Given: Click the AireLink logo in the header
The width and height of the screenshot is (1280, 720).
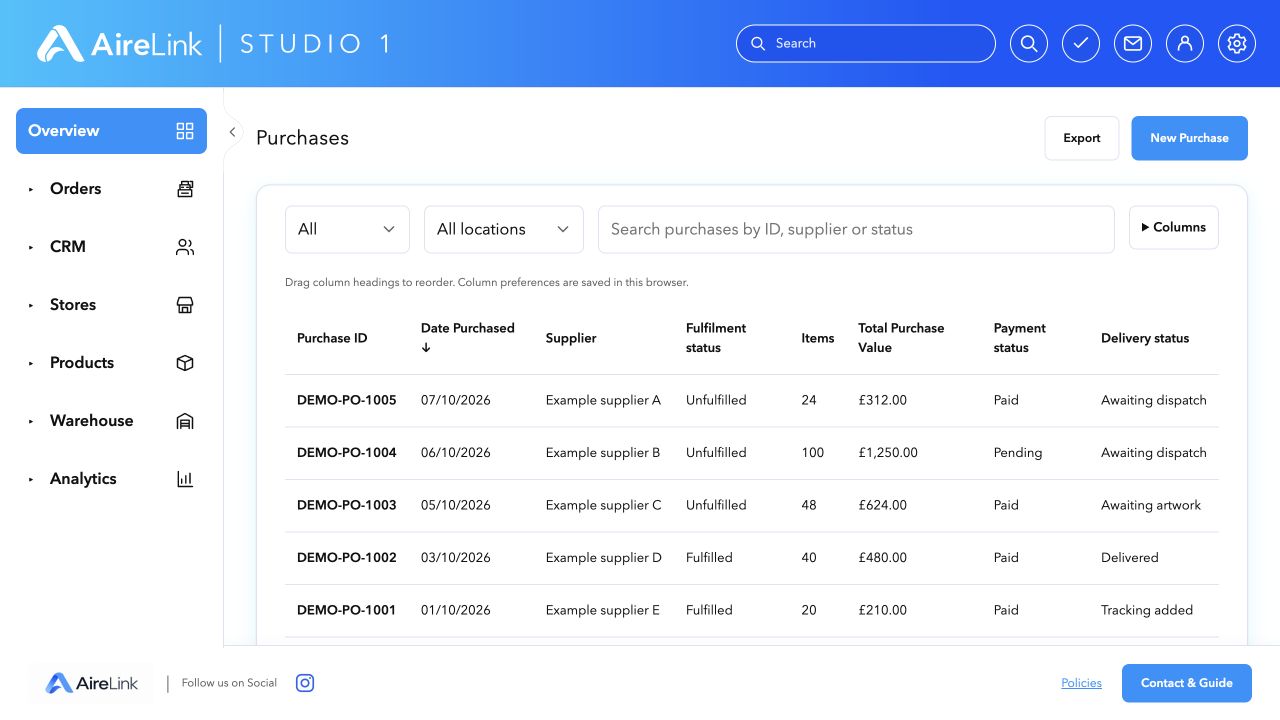Looking at the screenshot, I should tap(120, 44).
